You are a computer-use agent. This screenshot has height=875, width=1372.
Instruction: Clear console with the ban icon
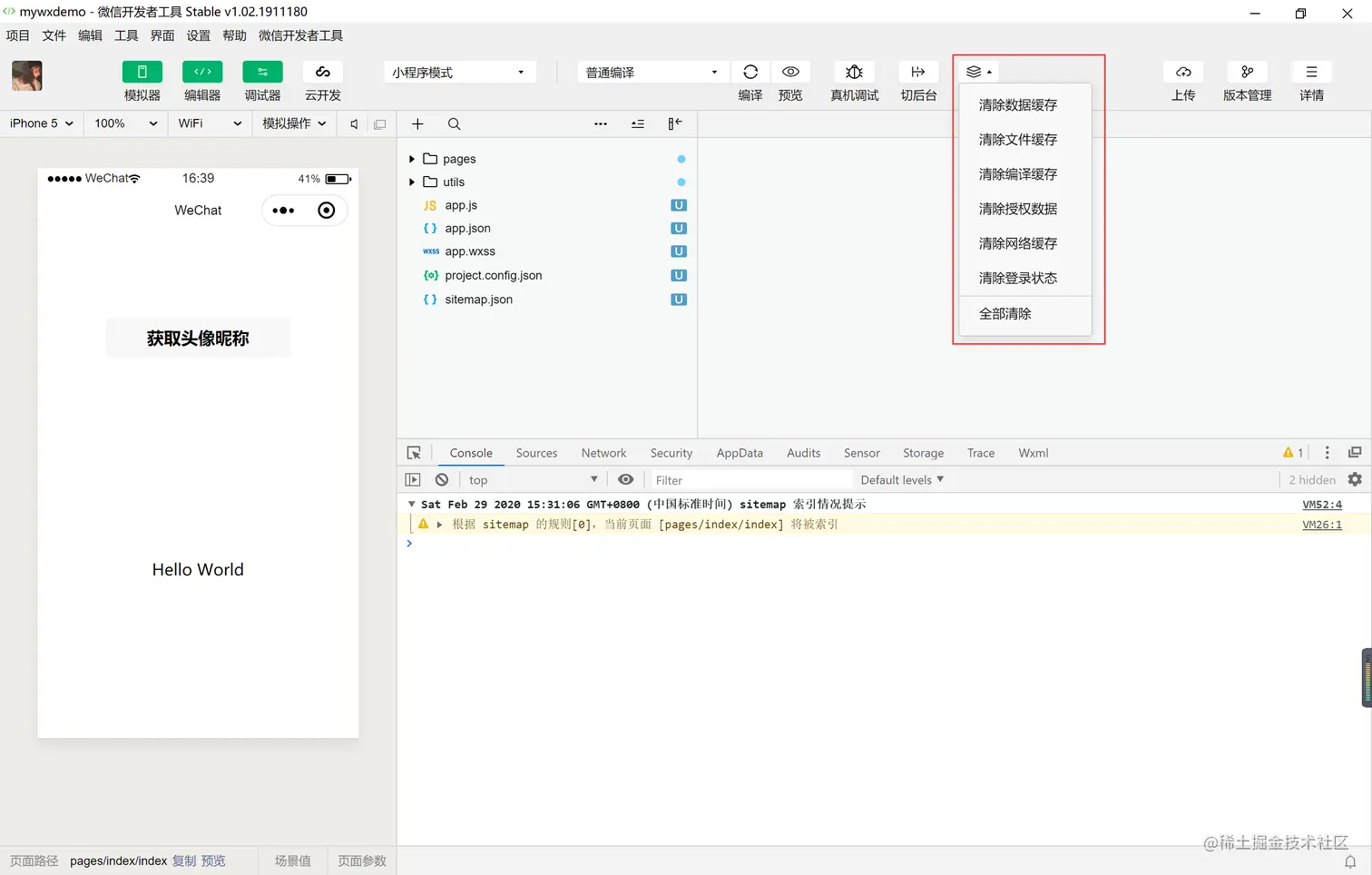point(442,480)
